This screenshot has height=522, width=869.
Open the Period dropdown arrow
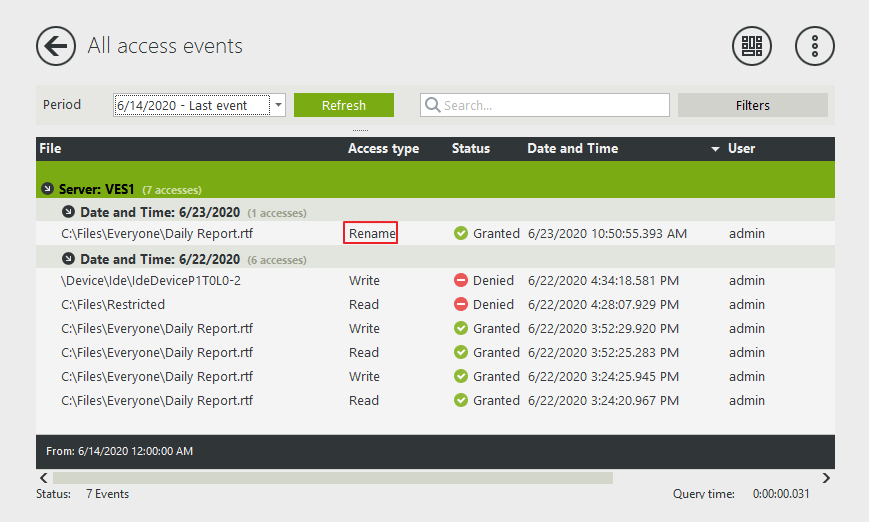(x=279, y=105)
